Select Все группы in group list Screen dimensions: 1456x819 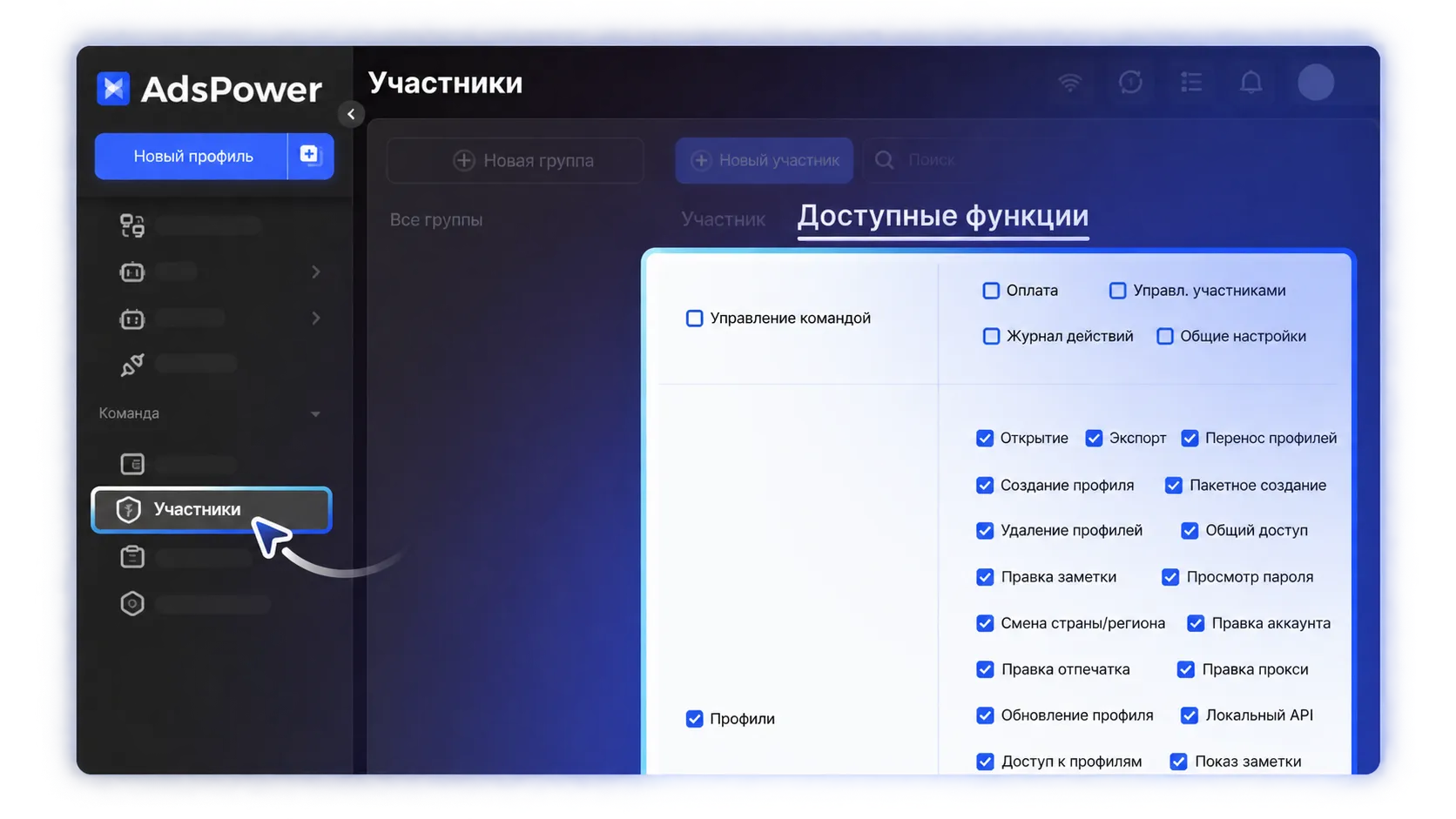[x=436, y=219]
